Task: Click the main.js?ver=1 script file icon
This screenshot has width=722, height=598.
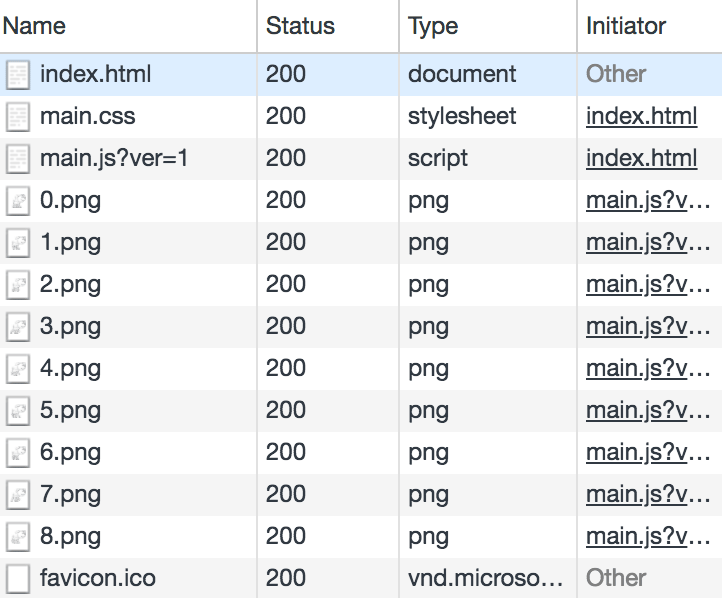Action: tap(18, 158)
